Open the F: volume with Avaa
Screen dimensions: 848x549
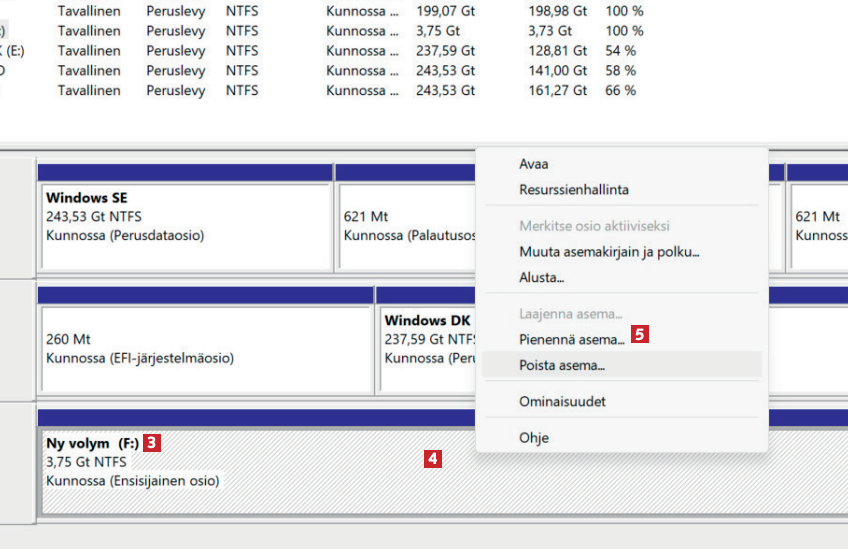[534, 164]
